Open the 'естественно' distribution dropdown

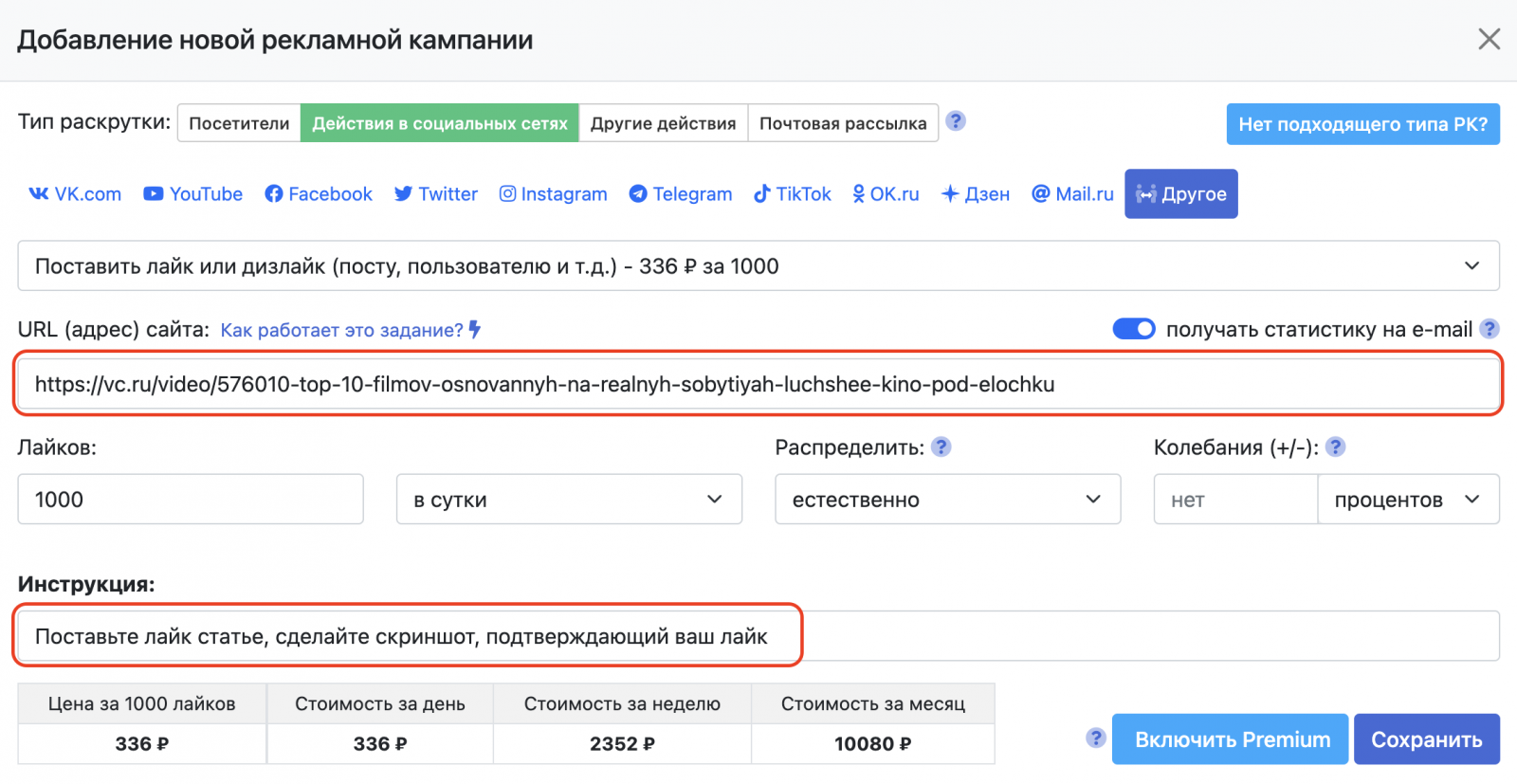point(947,500)
